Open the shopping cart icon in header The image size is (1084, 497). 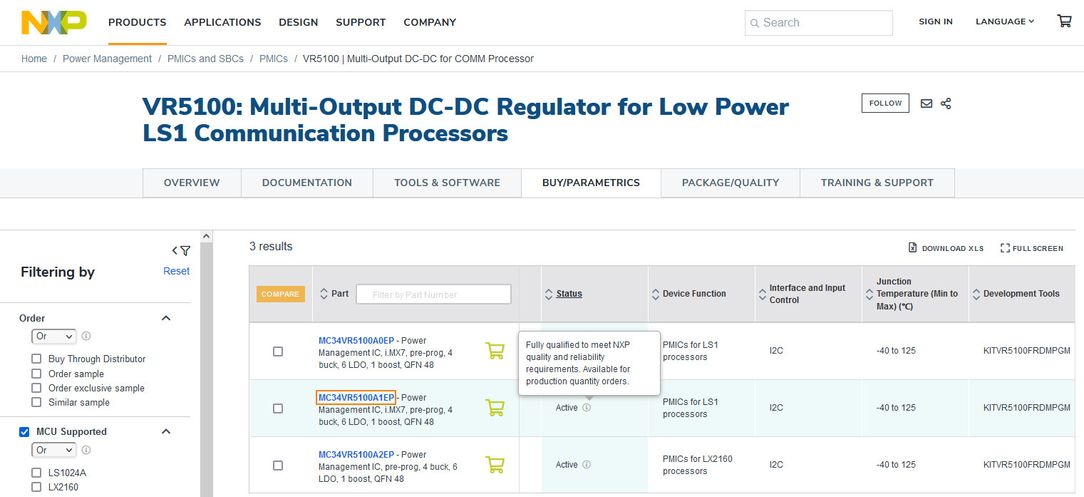click(1064, 21)
